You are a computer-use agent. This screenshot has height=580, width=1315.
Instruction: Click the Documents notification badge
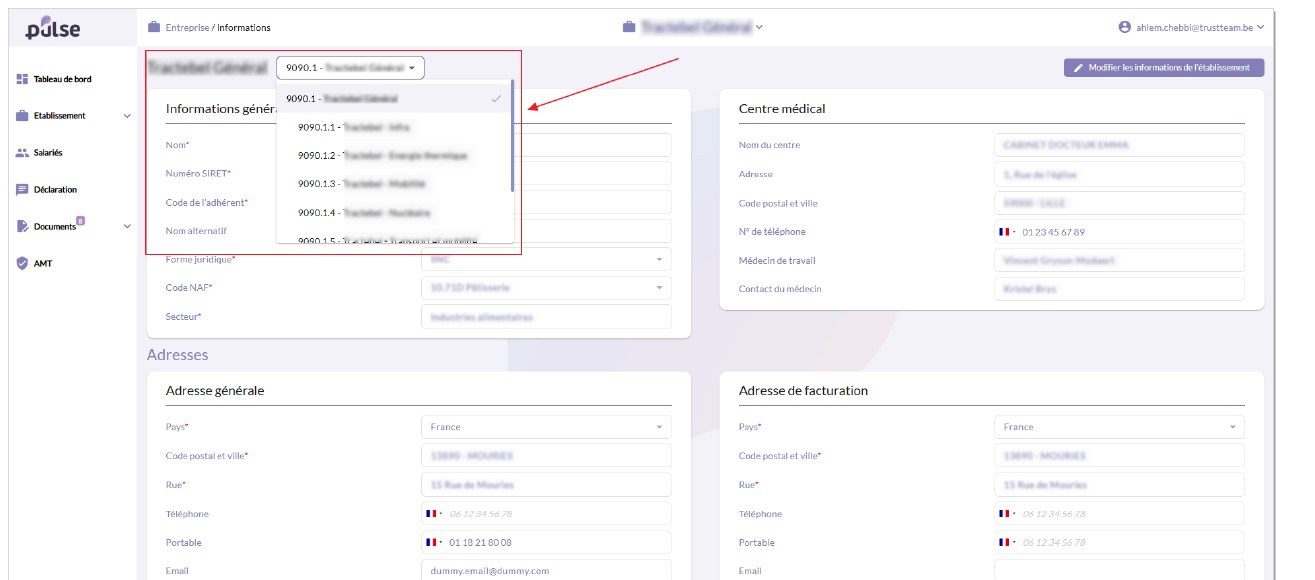tap(80, 220)
